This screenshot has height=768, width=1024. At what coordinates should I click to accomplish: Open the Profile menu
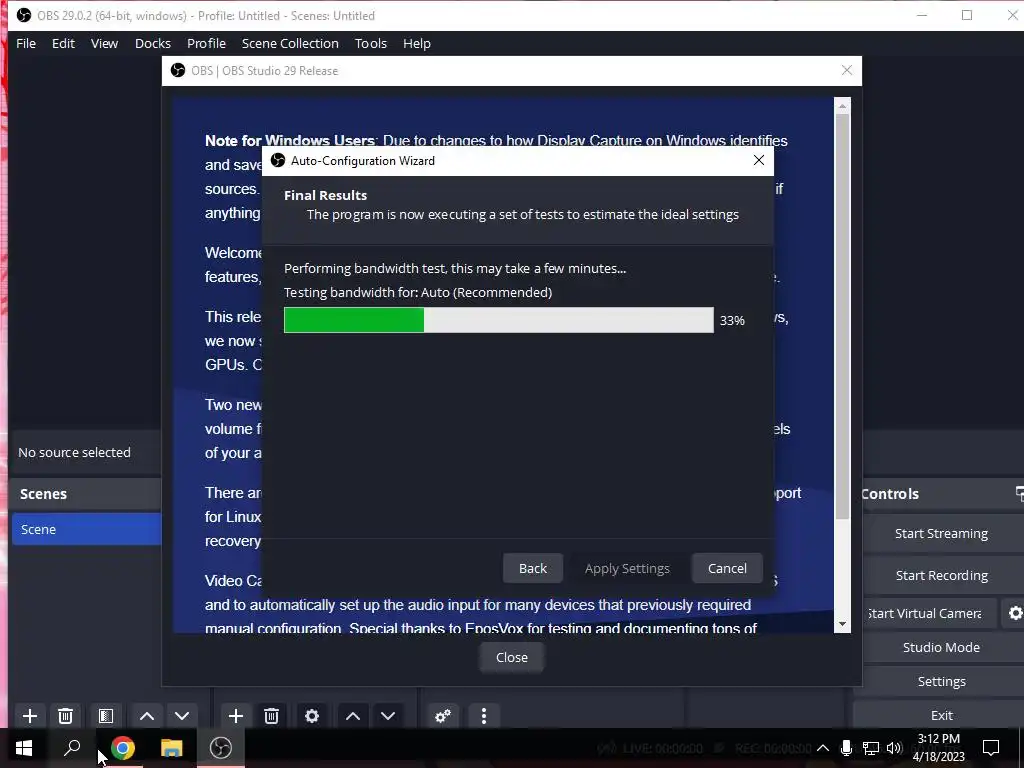[x=206, y=43]
